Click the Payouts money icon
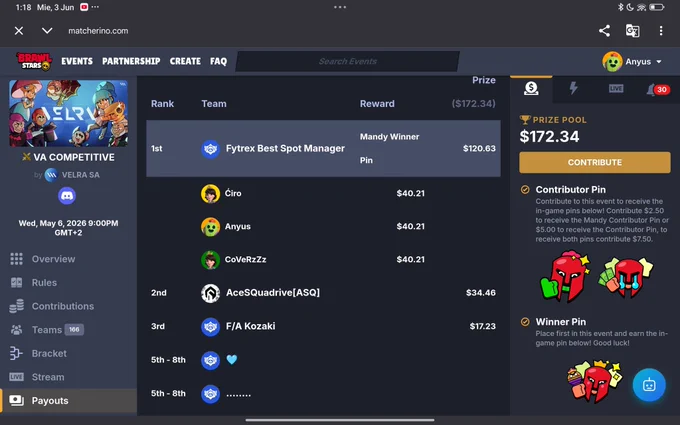 point(16,400)
